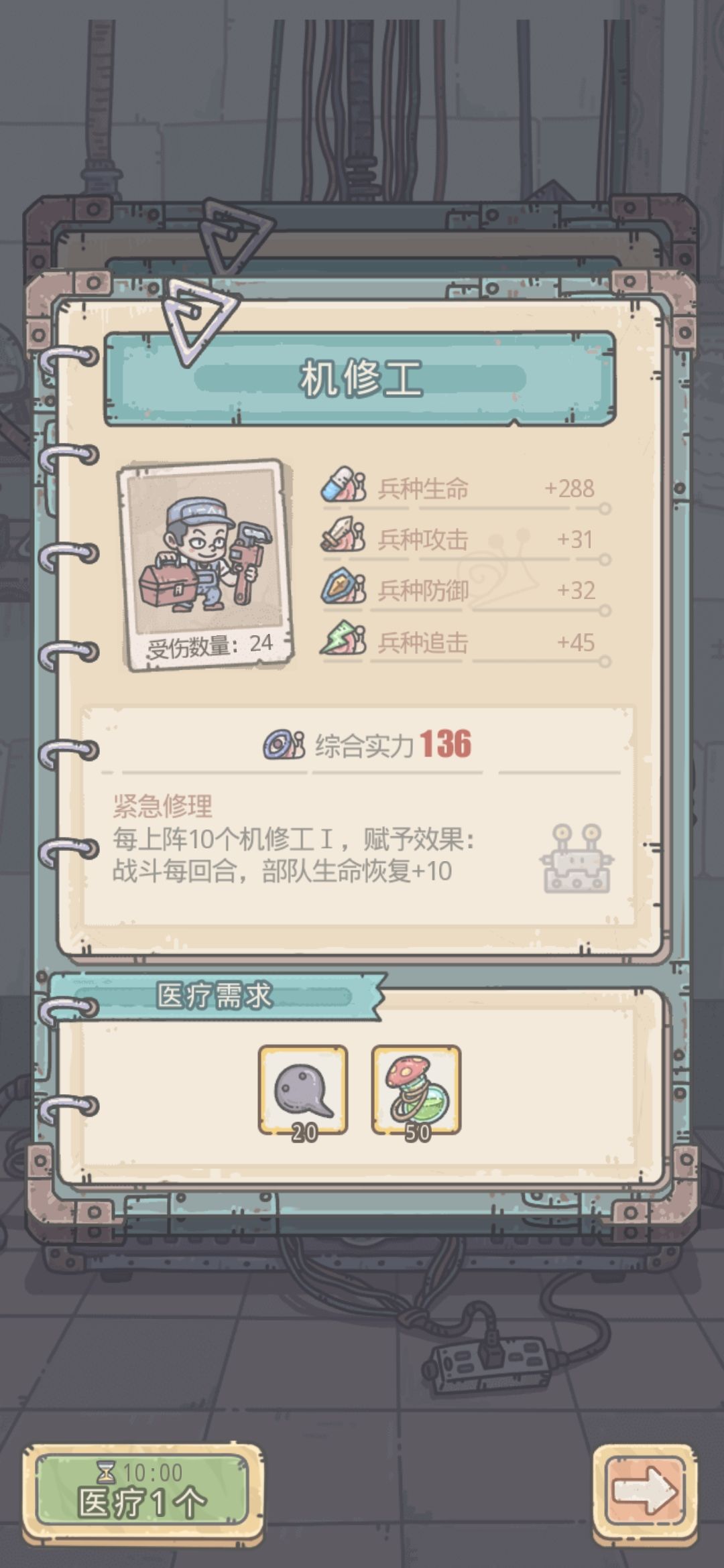
Task: Click the 综合实力 136 value
Action: (446, 744)
